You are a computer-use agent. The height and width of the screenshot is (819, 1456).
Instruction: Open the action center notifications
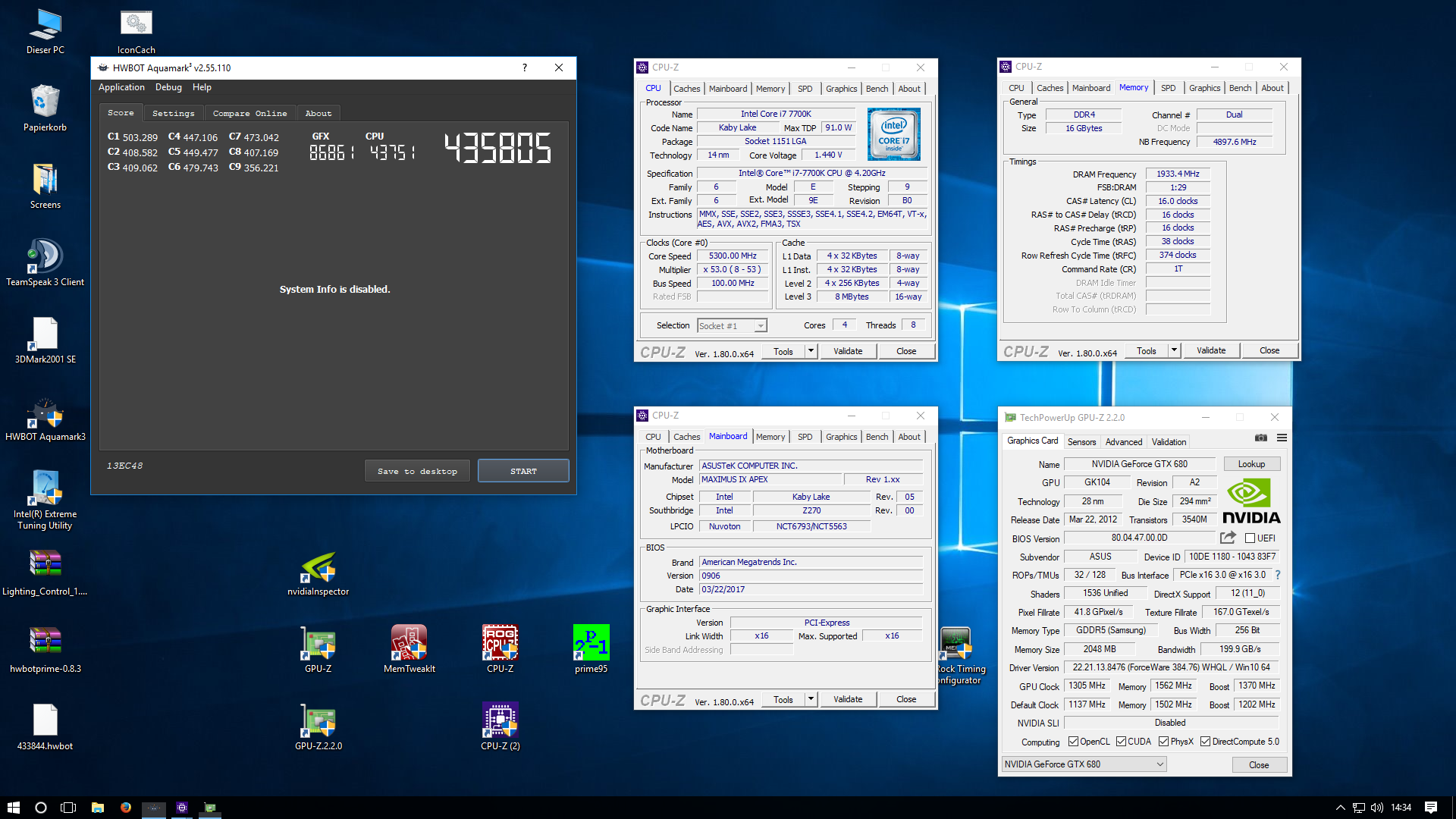[x=1431, y=808]
